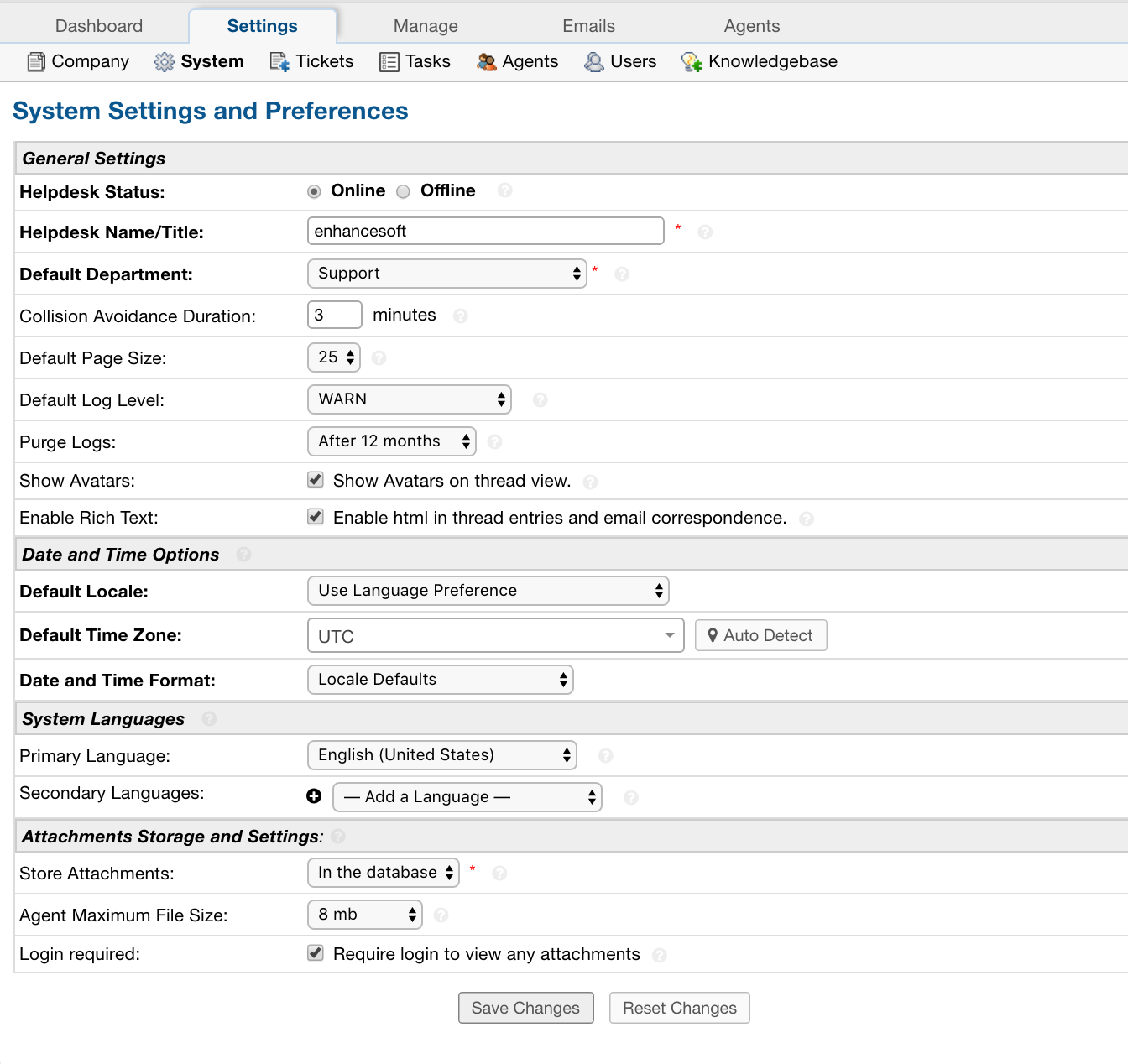Viewport: 1128px width, 1064px height.
Task: Toggle Require login to view attachments checkbox
Action: point(316,953)
